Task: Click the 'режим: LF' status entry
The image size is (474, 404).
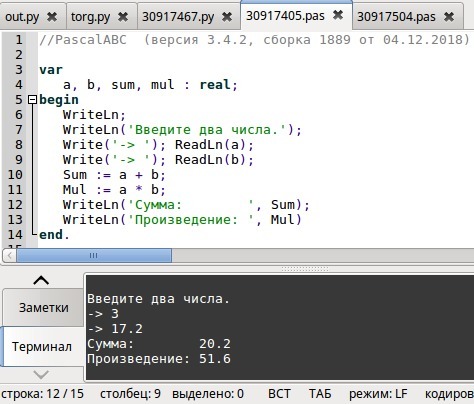Action: point(378,394)
